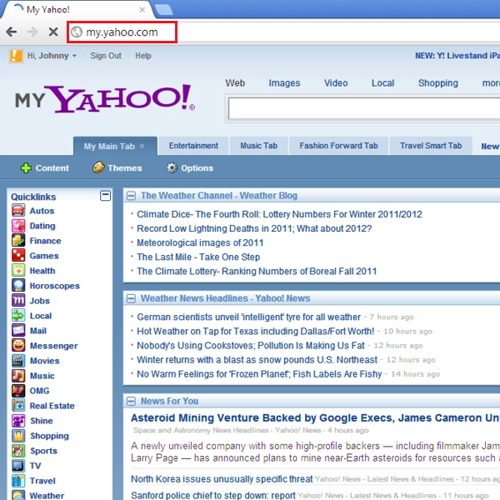Viewport: 500px width, 500px height.
Task: Collapse the Weather News Headlines module
Action: pos(131,298)
